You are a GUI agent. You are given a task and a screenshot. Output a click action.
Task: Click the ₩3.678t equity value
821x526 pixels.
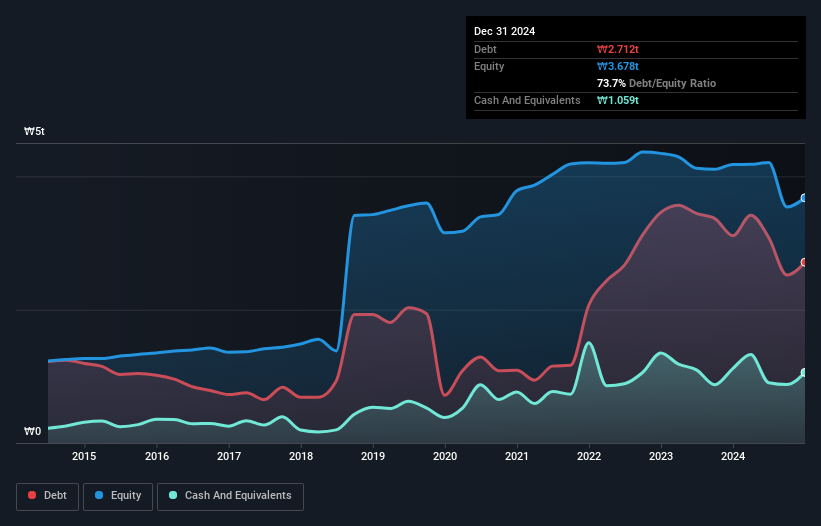618,66
